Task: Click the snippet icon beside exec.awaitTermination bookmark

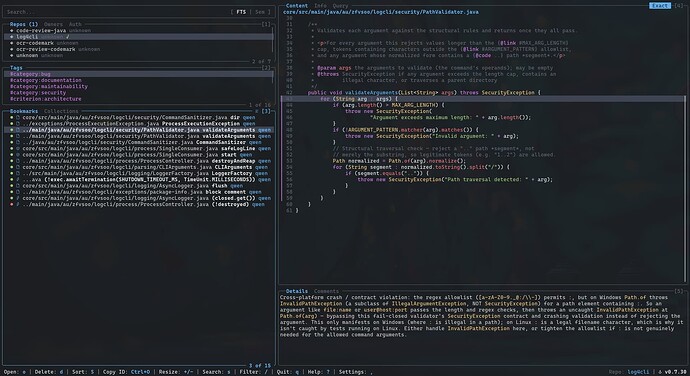Action: [x=18, y=180]
